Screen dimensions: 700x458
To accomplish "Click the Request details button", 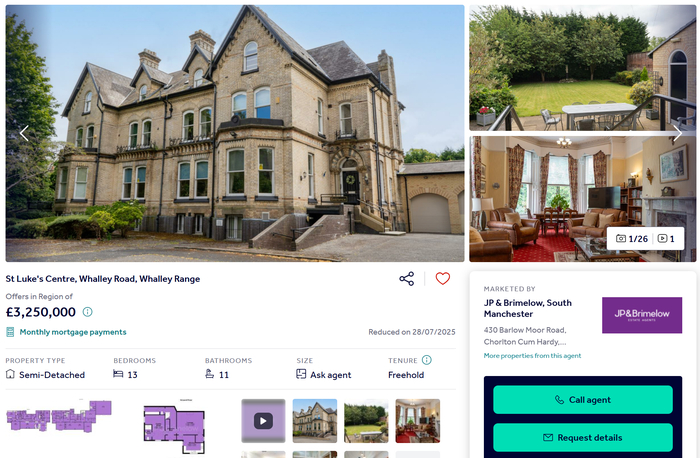I will (x=583, y=437).
